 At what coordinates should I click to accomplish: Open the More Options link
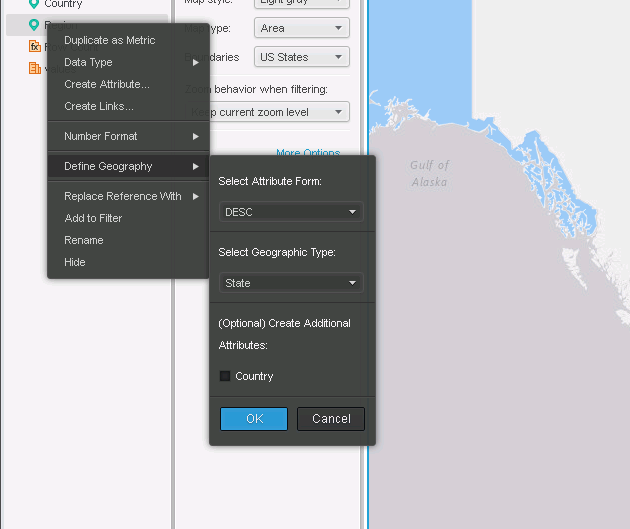coord(308,152)
